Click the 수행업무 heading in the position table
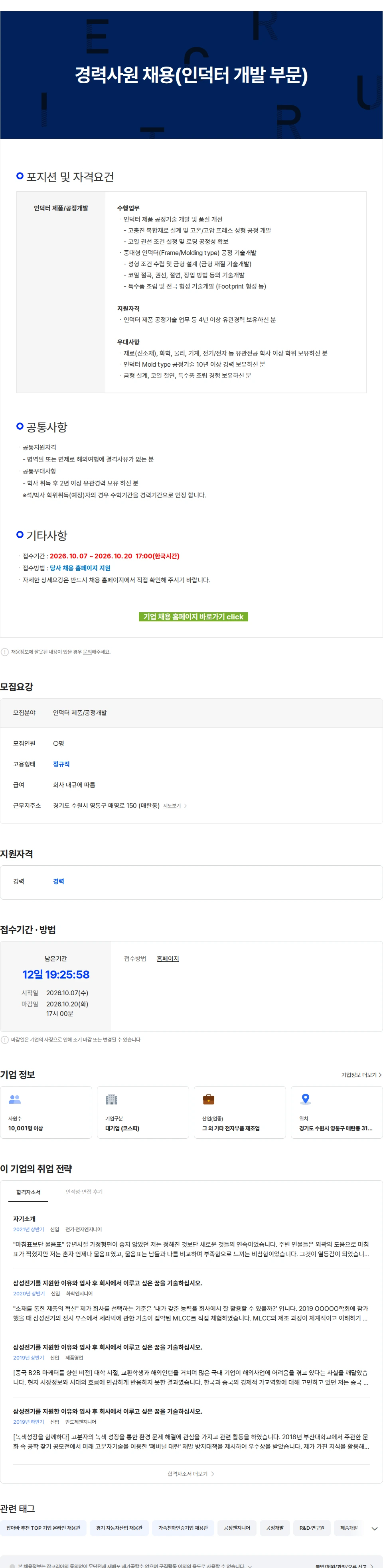Viewport: 383px width, 1568px height. (x=128, y=209)
